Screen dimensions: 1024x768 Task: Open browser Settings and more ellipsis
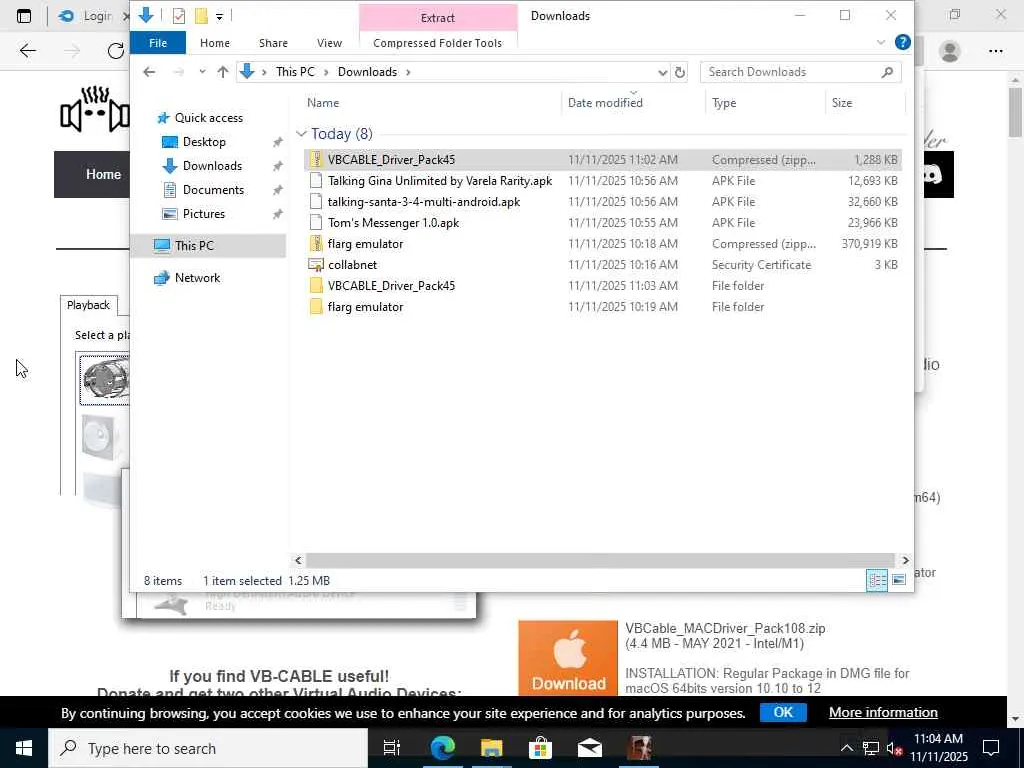point(995,51)
